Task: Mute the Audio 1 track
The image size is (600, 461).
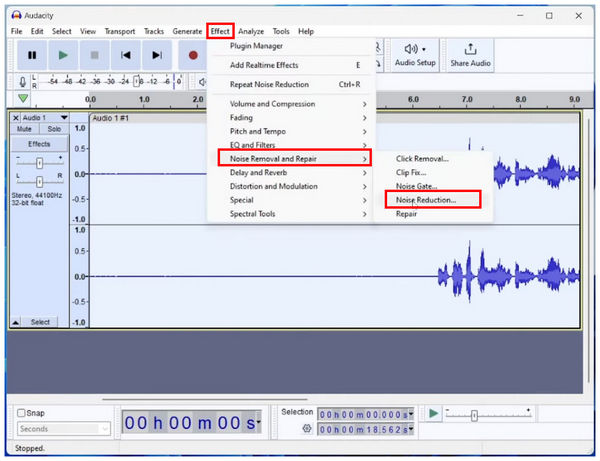Action: 24,129
